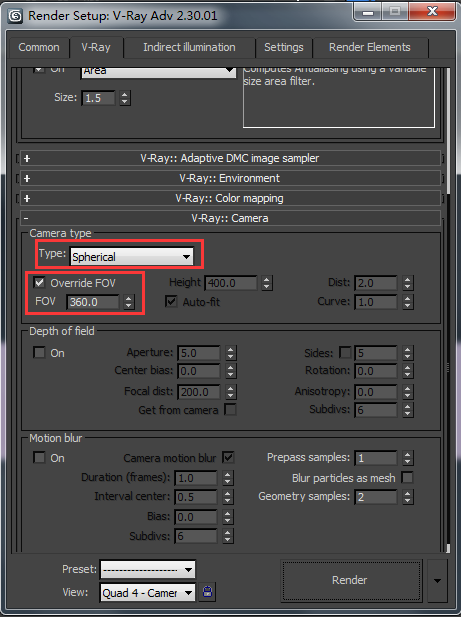Check Blur particles as mesh
The width and height of the screenshot is (461, 617).
(x=407, y=478)
